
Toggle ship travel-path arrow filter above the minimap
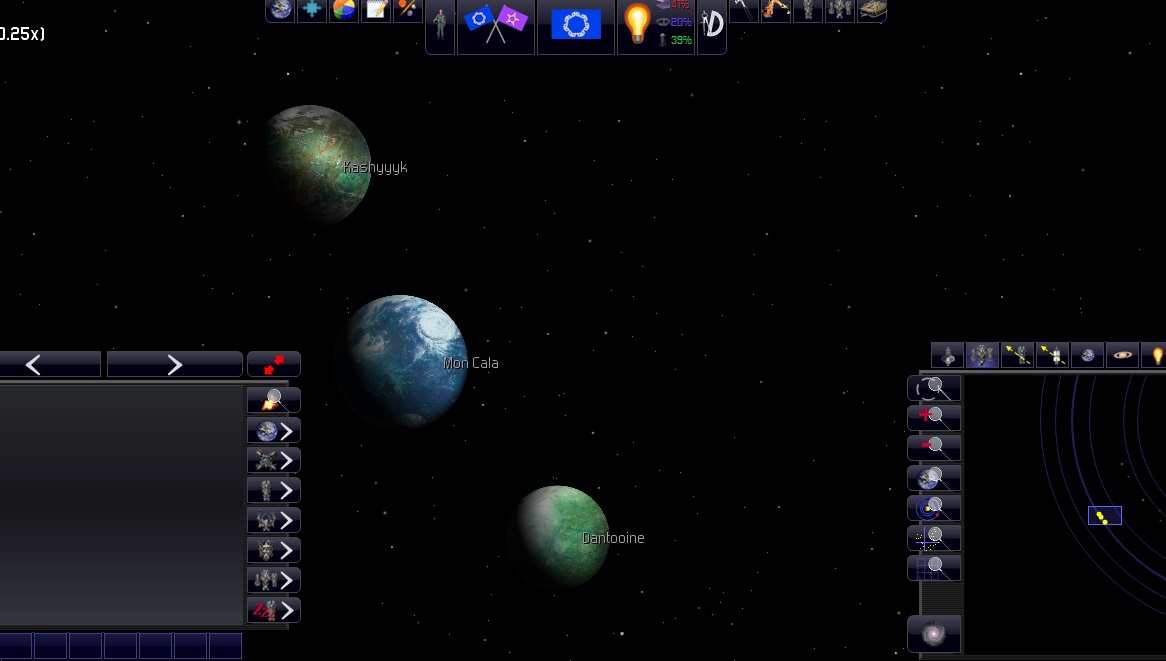coord(1017,355)
